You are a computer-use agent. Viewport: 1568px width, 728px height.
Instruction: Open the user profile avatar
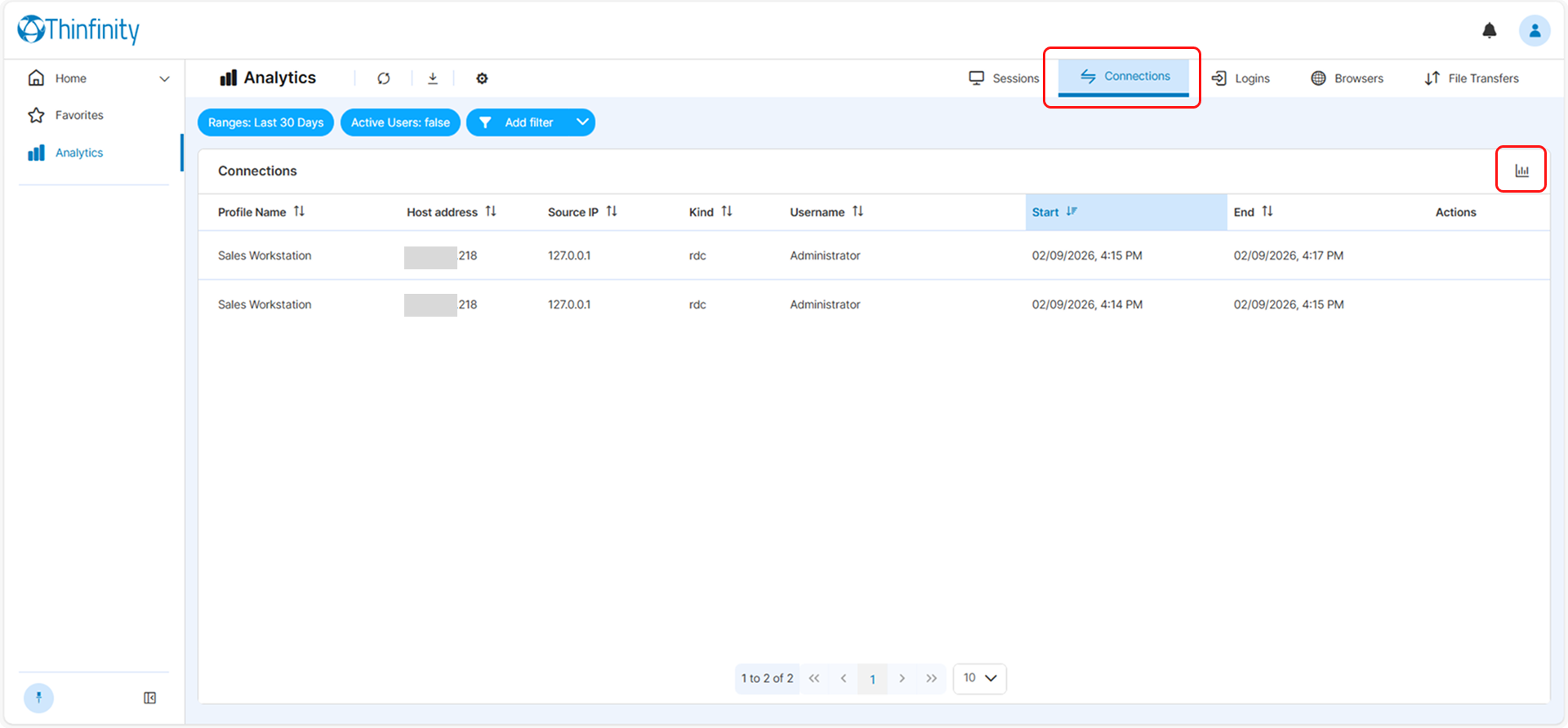[x=1535, y=30]
